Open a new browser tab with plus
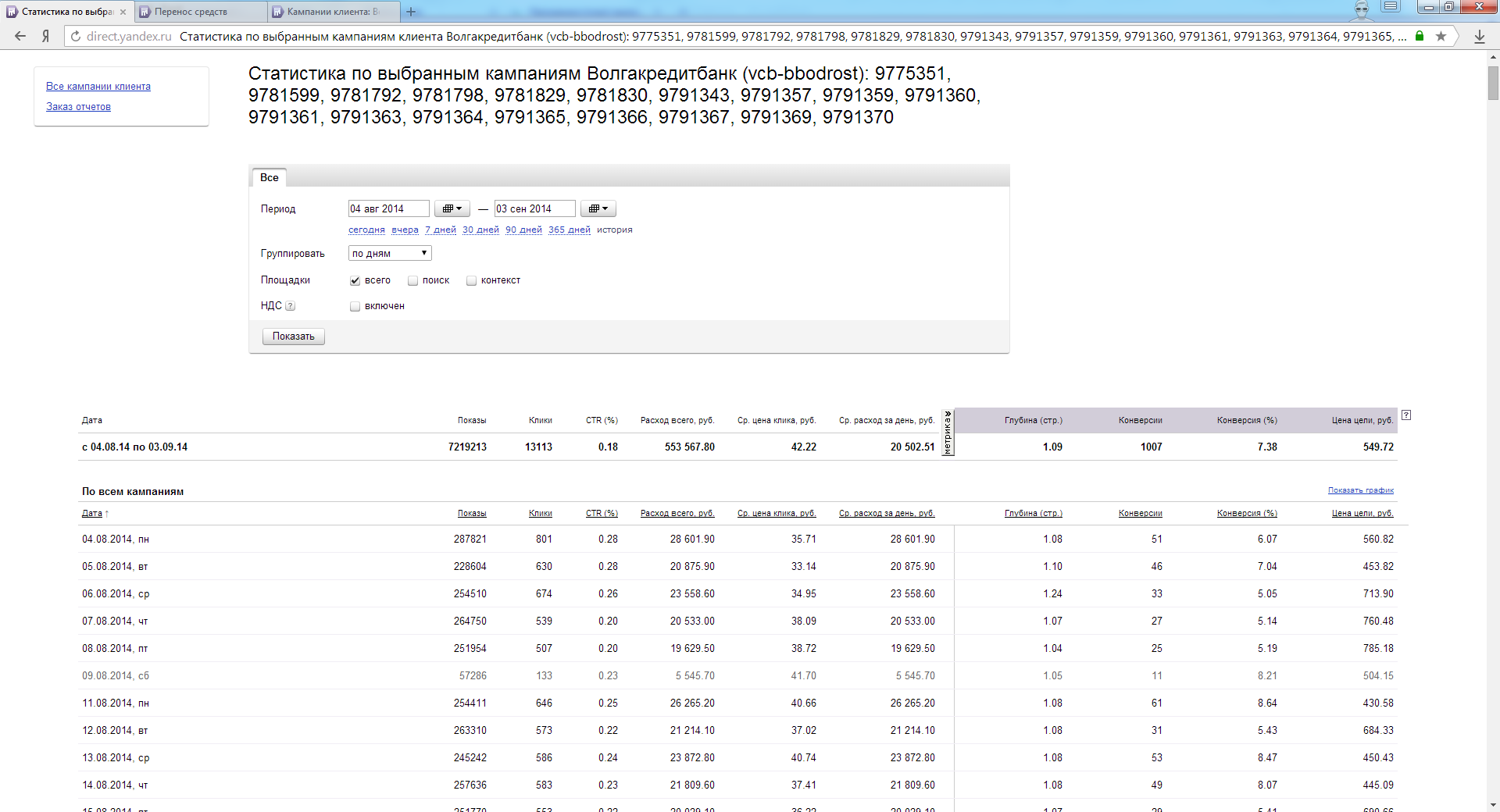 [411, 12]
